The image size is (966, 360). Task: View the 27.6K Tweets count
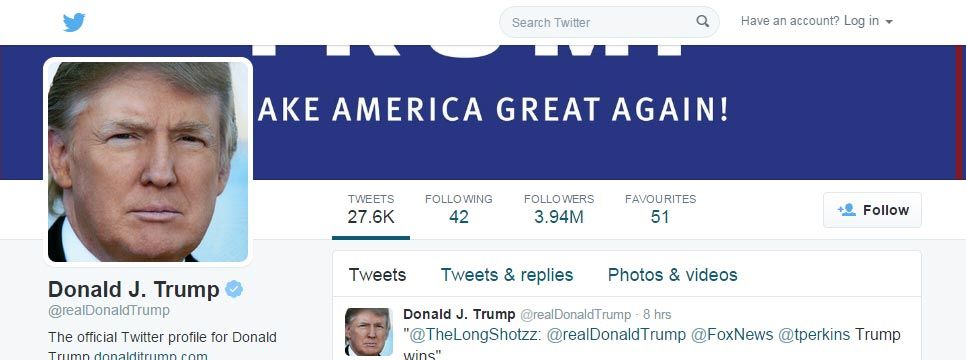point(371,210)
